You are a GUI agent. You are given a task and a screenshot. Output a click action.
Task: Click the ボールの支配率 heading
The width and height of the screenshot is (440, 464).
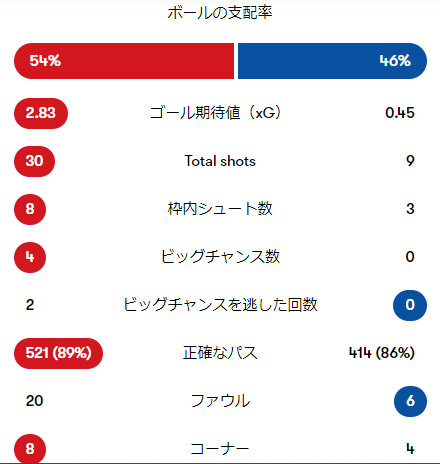(220, 13)
